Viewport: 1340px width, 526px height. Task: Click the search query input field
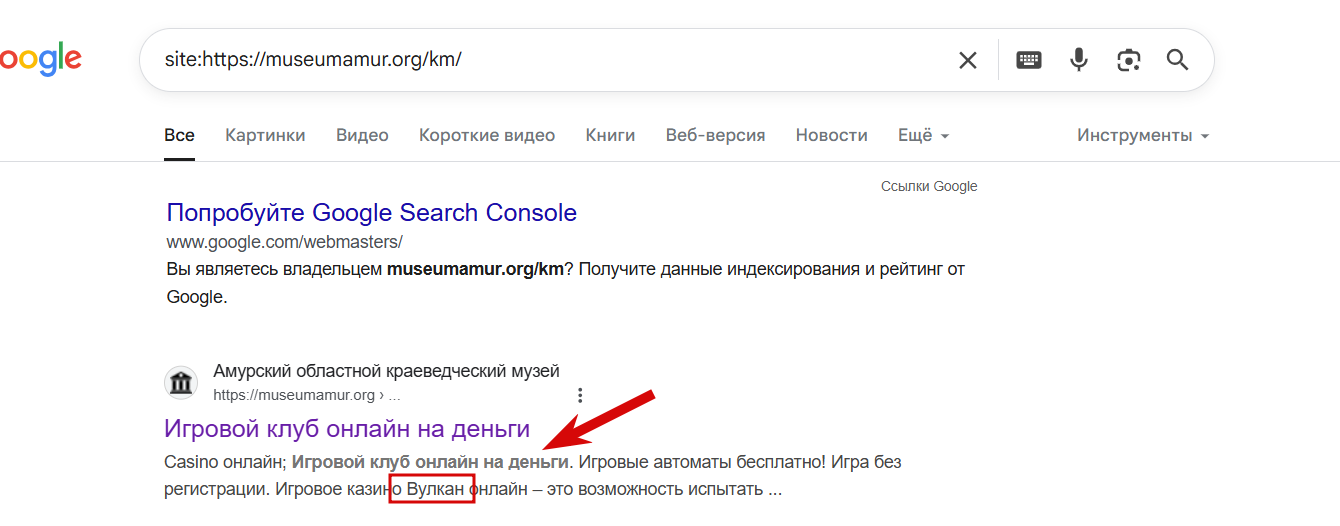click(x=550, y=60)
